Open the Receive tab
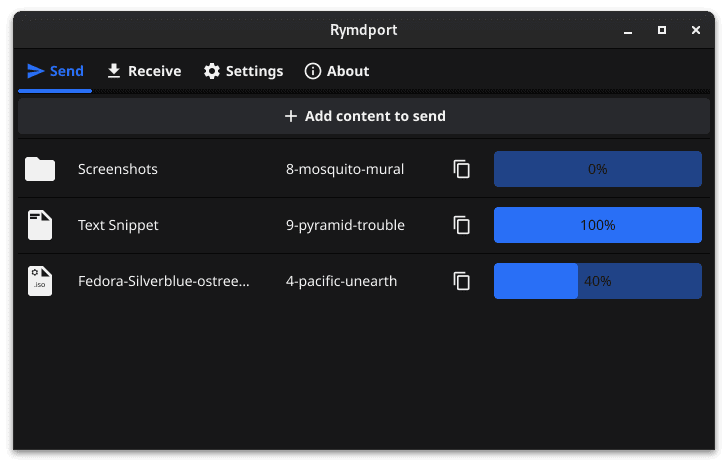 coord(144,71)
